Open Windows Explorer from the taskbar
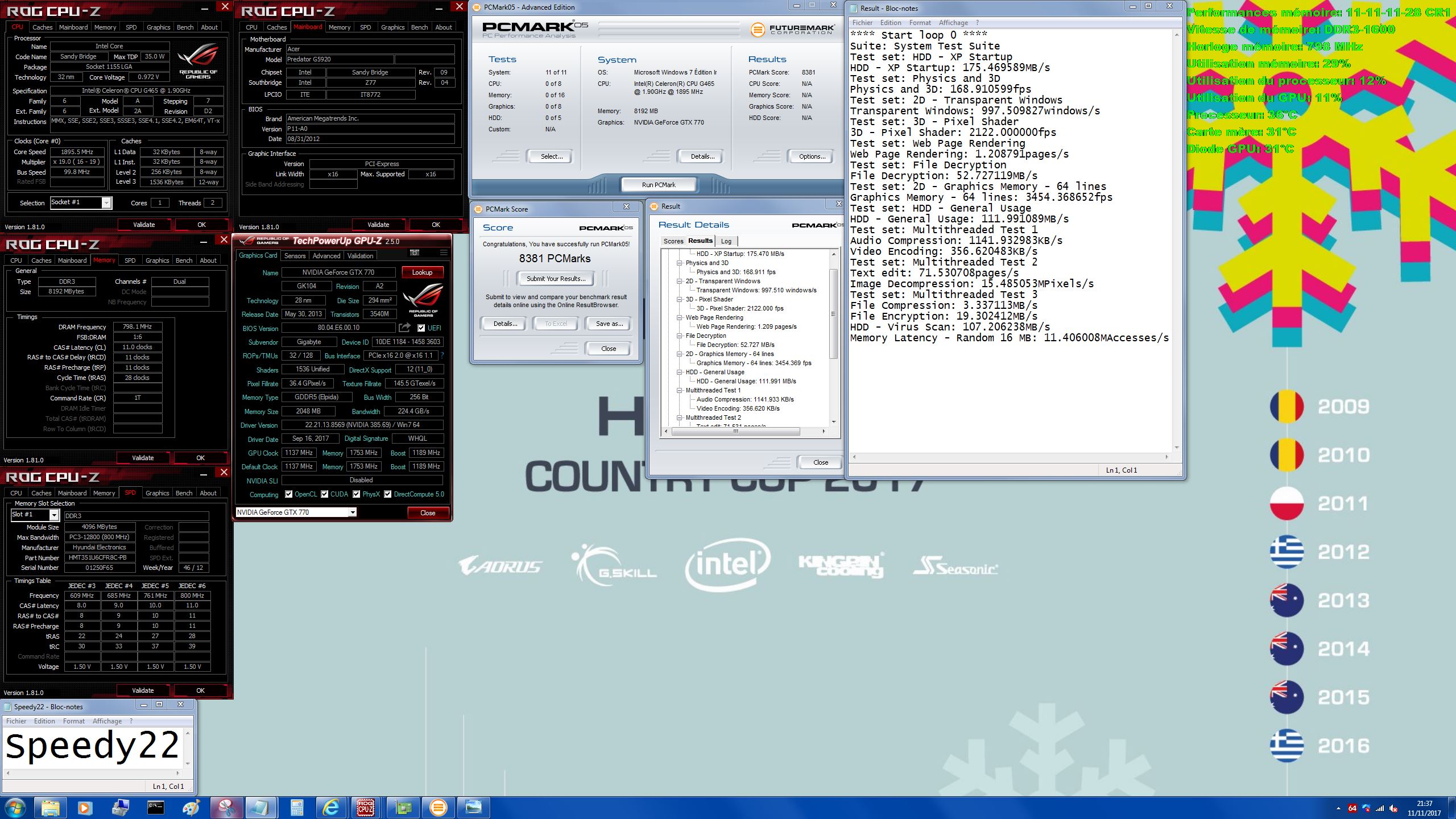Screen dimensions: 1456x819 pyautogui.click(x=50, y=808)
